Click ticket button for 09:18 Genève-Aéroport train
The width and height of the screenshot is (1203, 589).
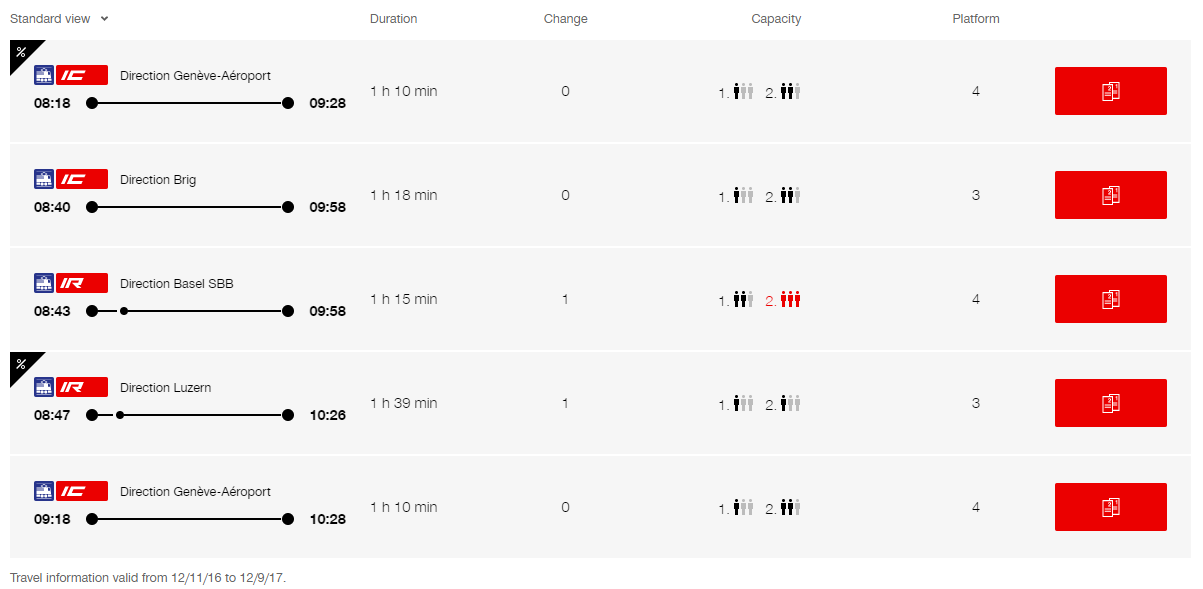point(1110,507)
